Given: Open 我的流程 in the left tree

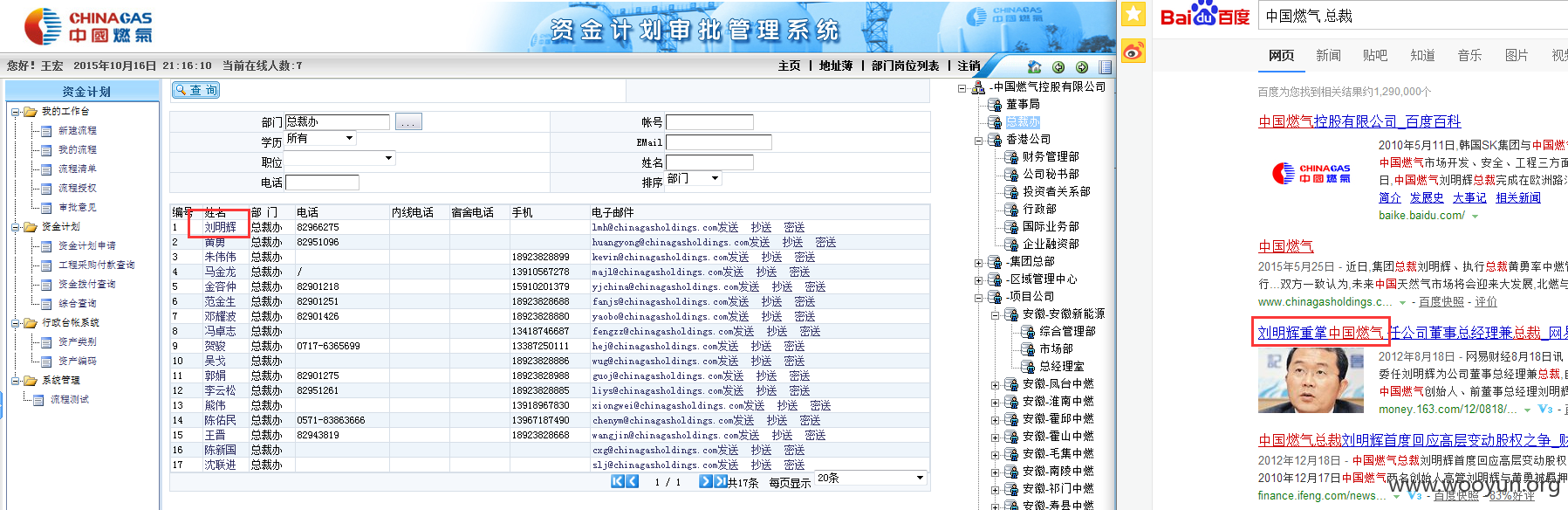Looking at the screenshot, I should (x=78, y=149).
